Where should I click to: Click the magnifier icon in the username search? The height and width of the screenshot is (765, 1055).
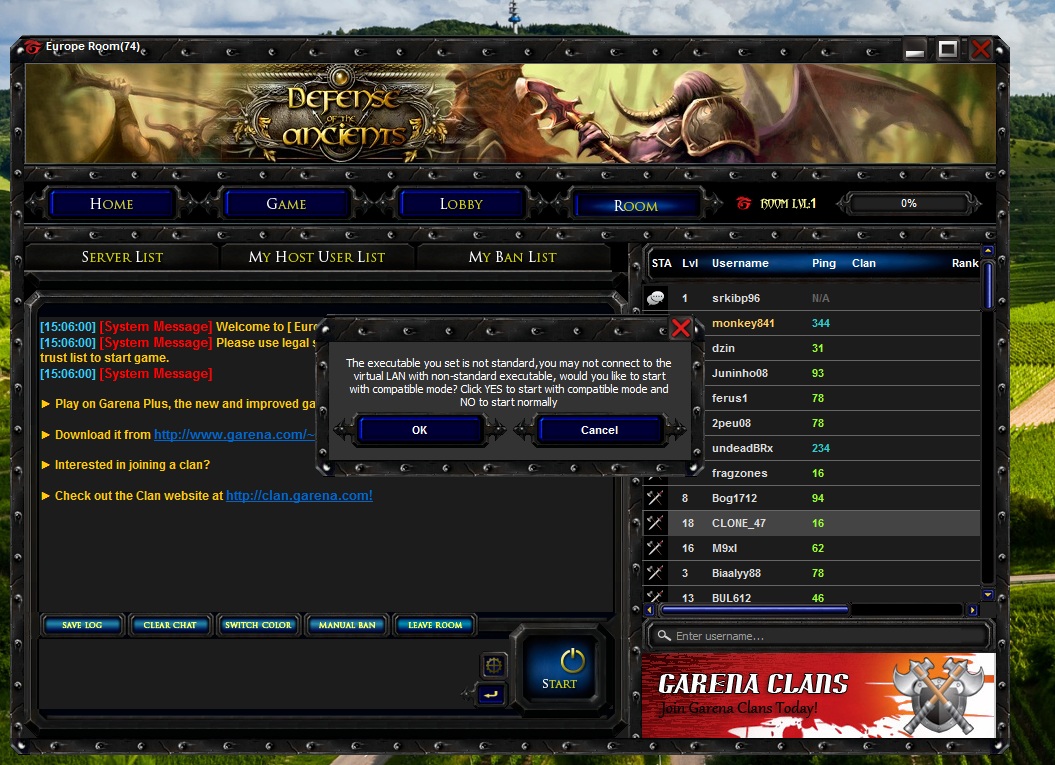(663, 635)
